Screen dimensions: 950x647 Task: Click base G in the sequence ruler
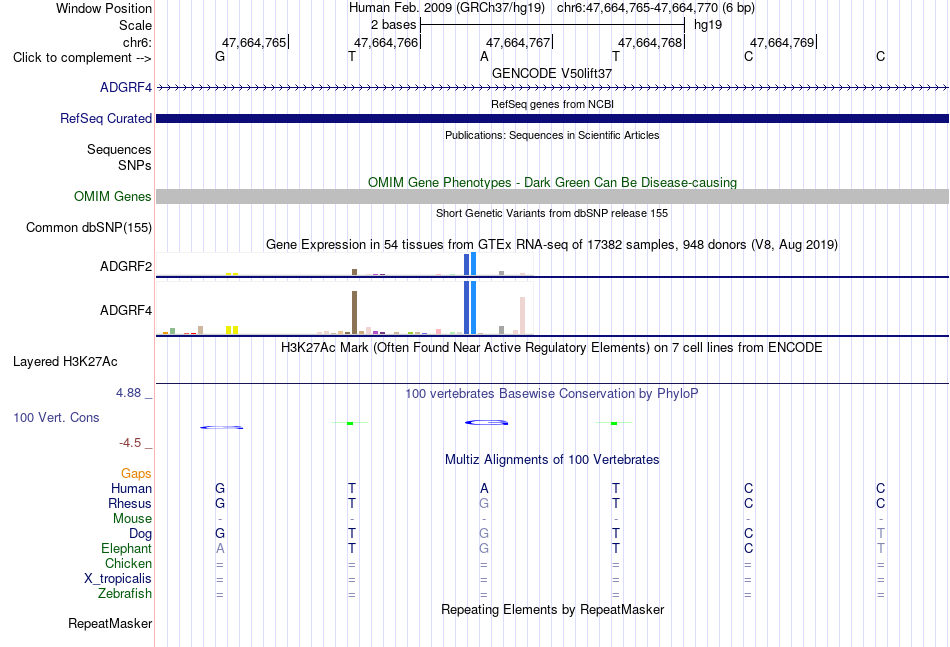coord(220,56)
